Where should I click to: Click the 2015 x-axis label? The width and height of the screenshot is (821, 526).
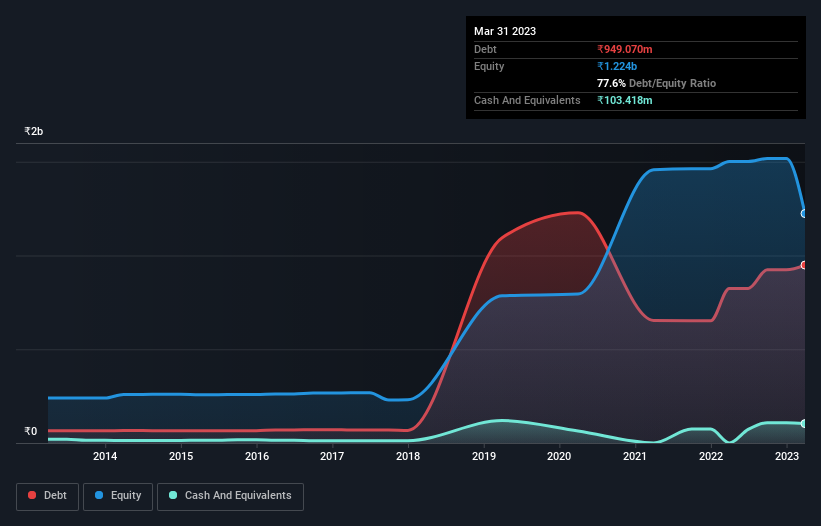tap(181, 456)
